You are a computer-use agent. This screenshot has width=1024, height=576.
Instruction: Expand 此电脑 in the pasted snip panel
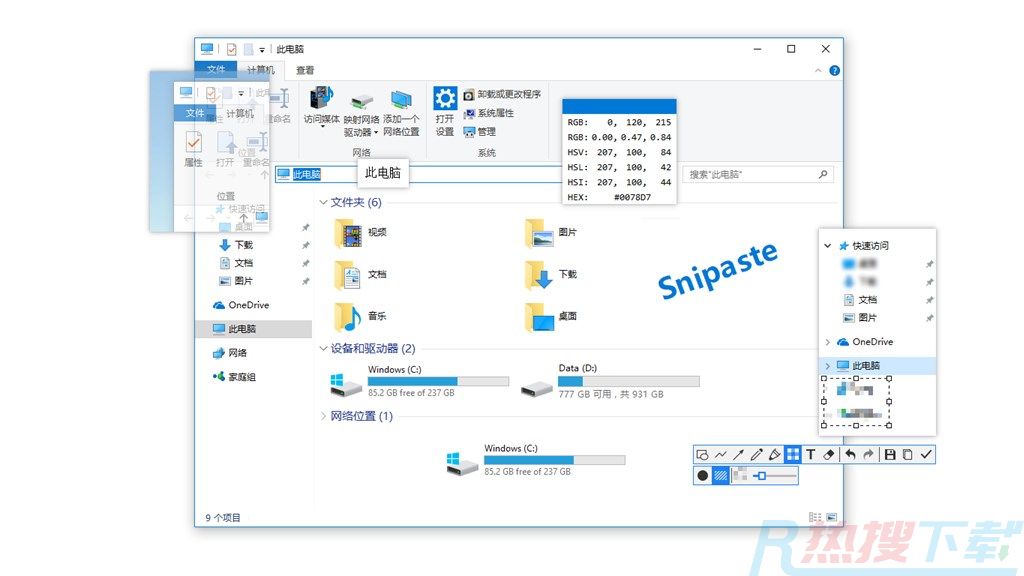coord(827,366)
